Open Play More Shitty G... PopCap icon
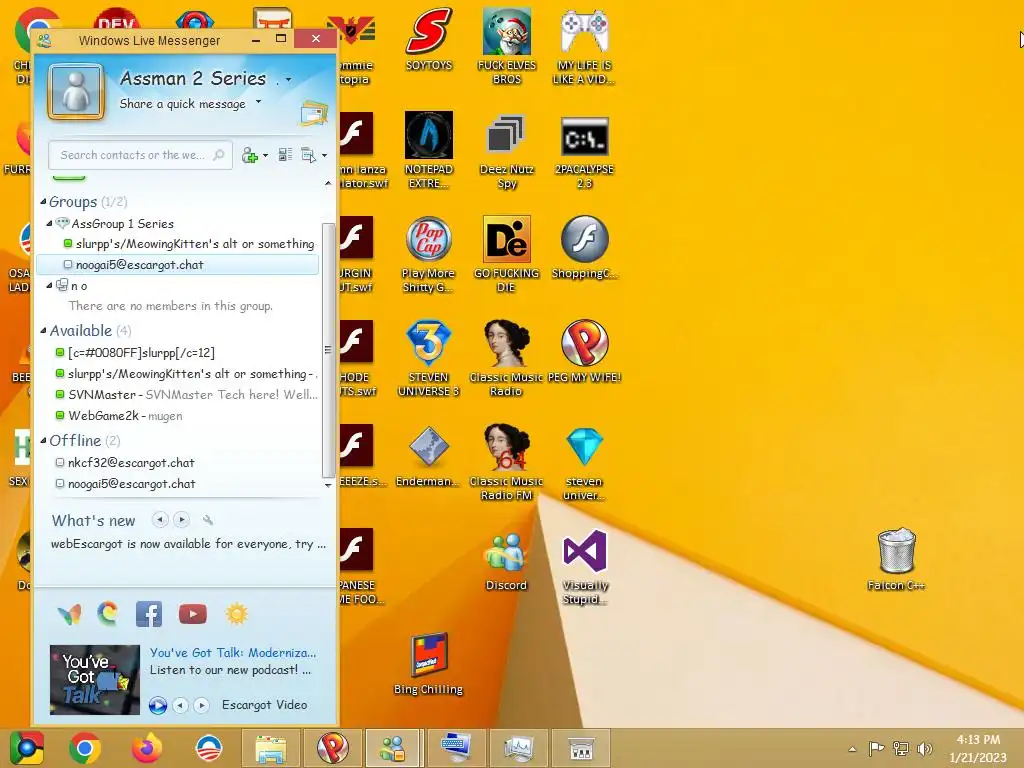The height and width of the screenshot is (768, 1024). pyautogui.click(x=428, y=254)
